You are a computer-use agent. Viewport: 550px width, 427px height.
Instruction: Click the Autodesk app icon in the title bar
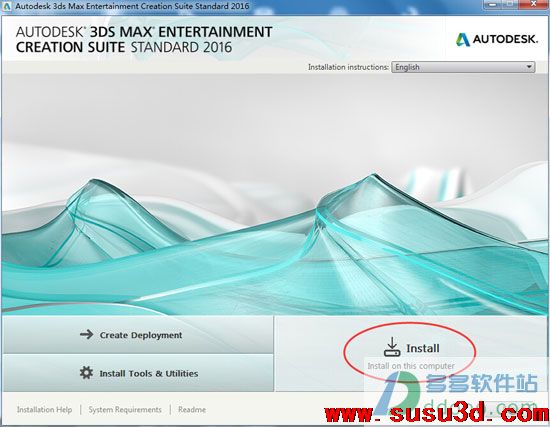7,6
